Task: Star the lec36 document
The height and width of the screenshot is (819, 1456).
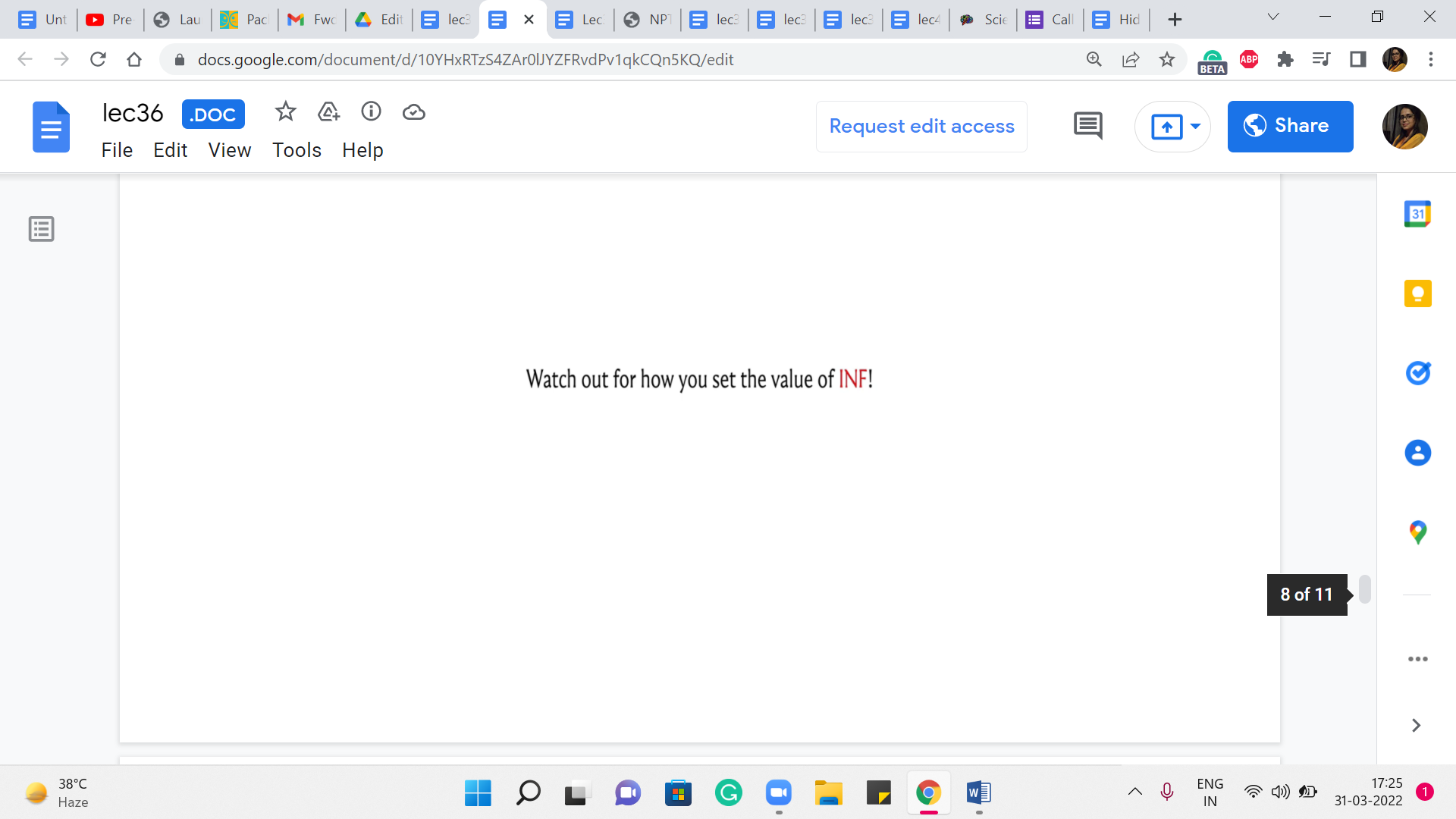Action: tap(285, 112)
